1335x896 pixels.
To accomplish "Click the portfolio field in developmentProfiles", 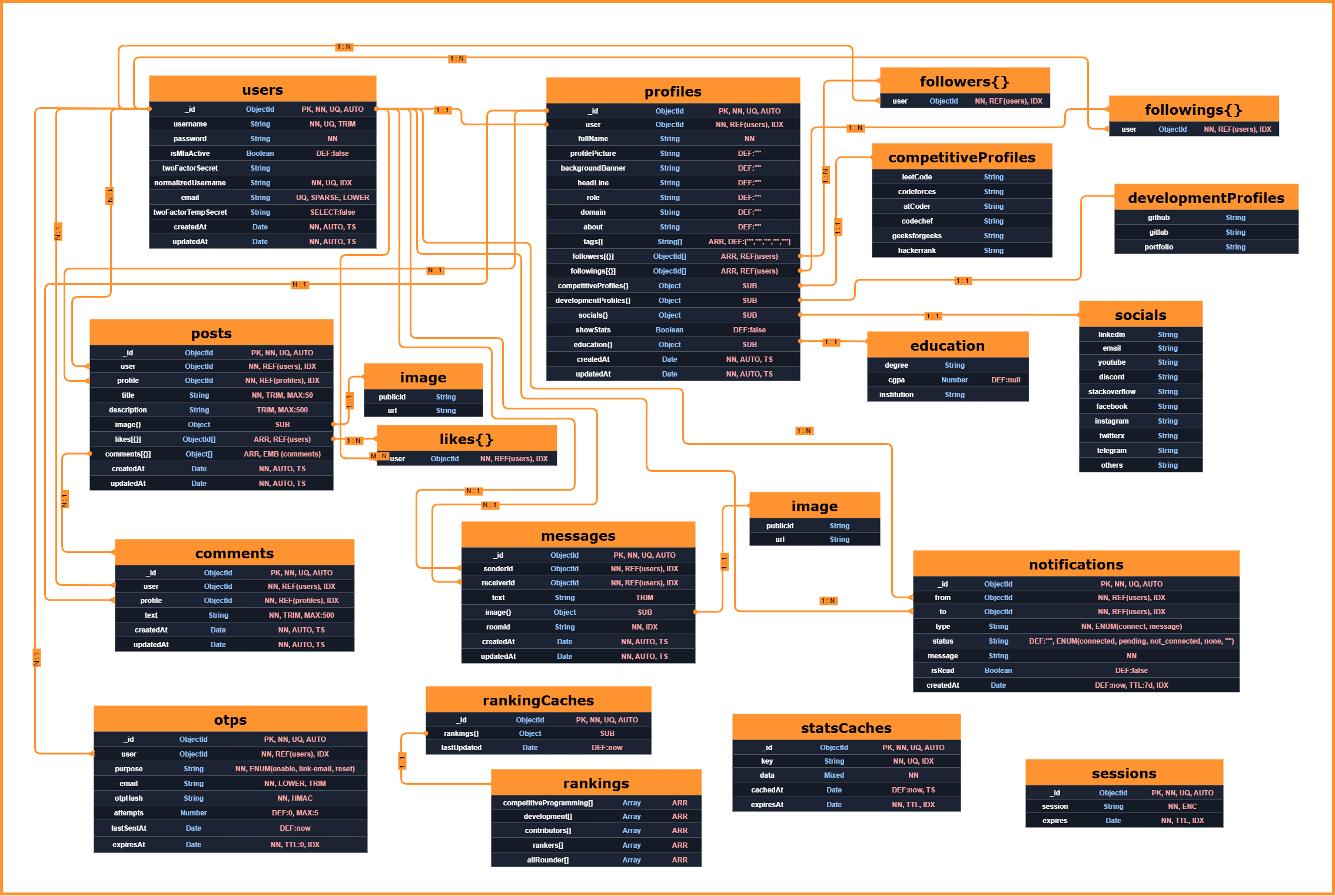I will [x=1206, y=247].
